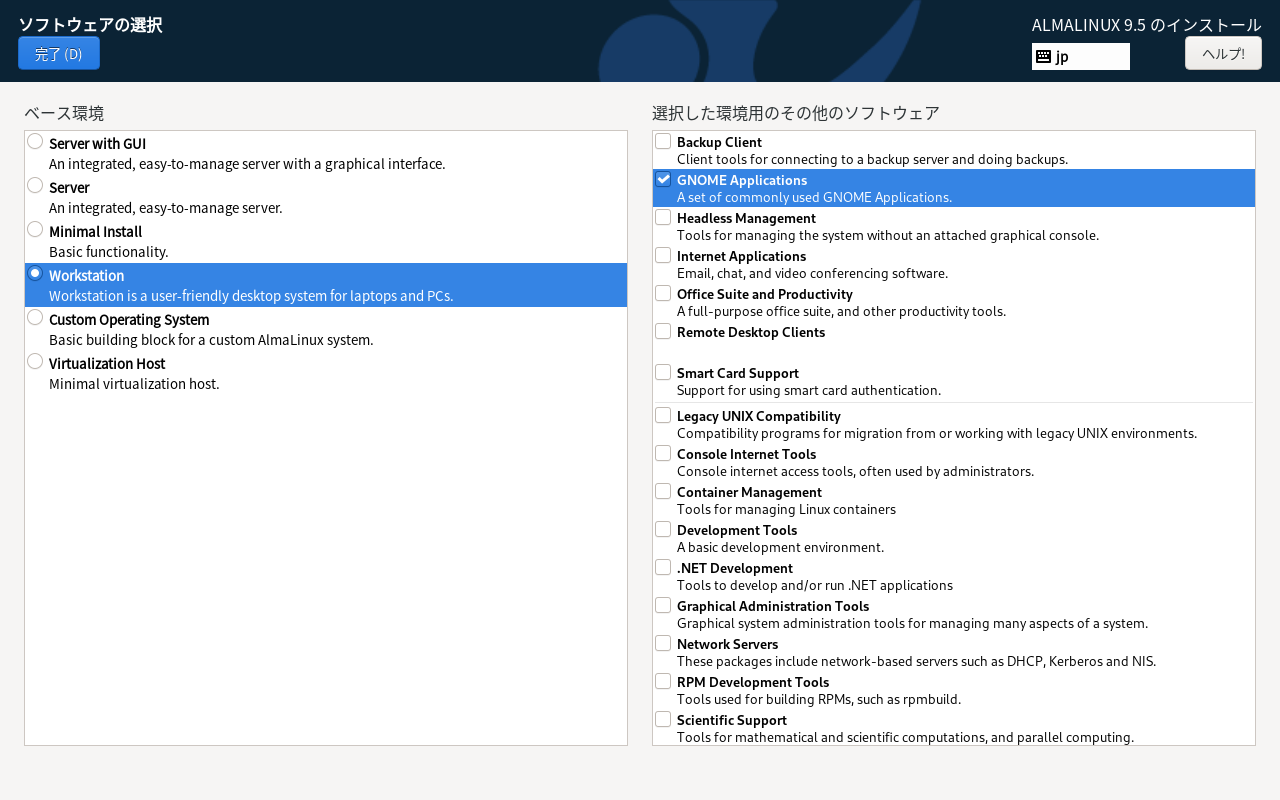Toggle Remote Desktop Clients checkbox
The image size is (1280, 800).
tap(663, 332)
